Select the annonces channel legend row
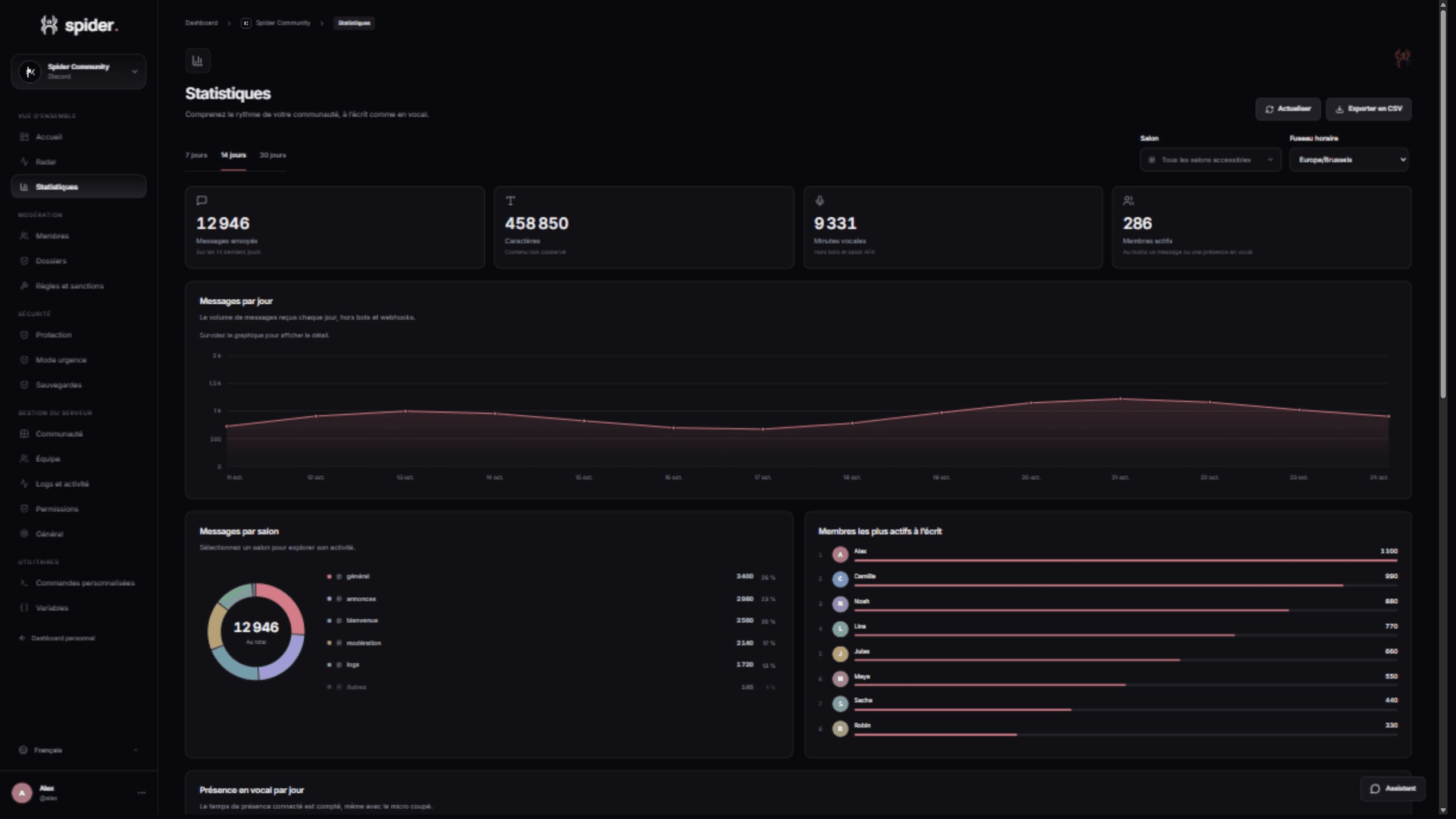This screenshot has height=819, width=1456. [x=551, y=599]
